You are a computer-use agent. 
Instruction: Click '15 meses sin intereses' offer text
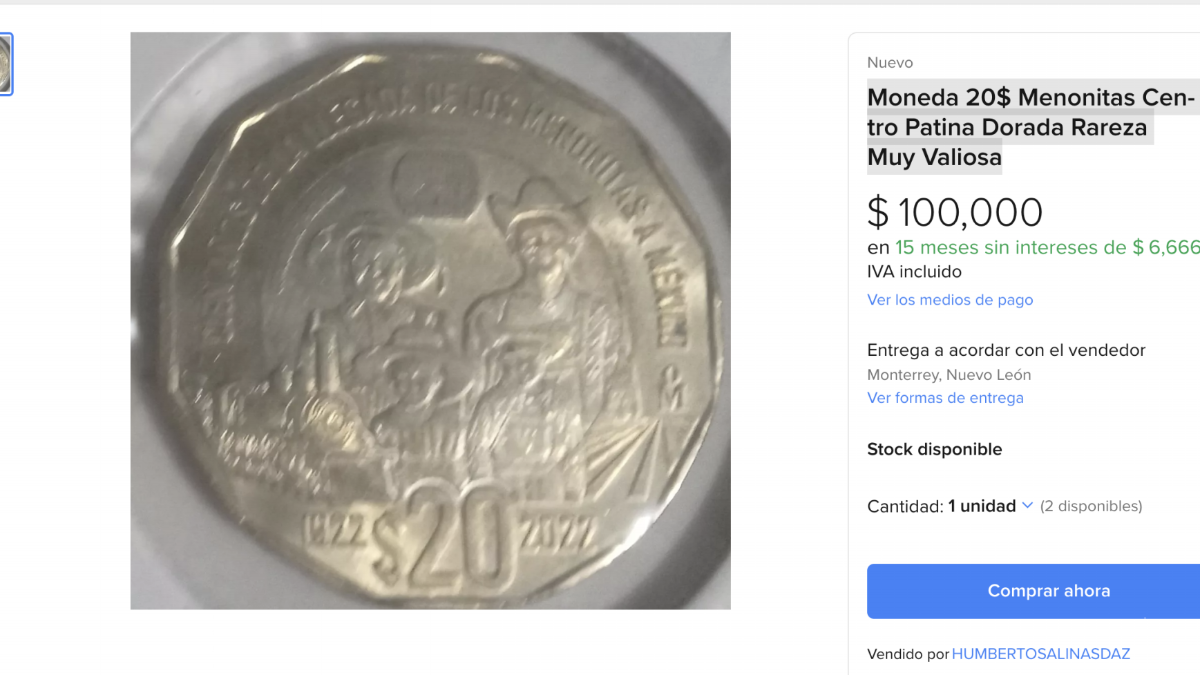click(x=1010, y=248)
